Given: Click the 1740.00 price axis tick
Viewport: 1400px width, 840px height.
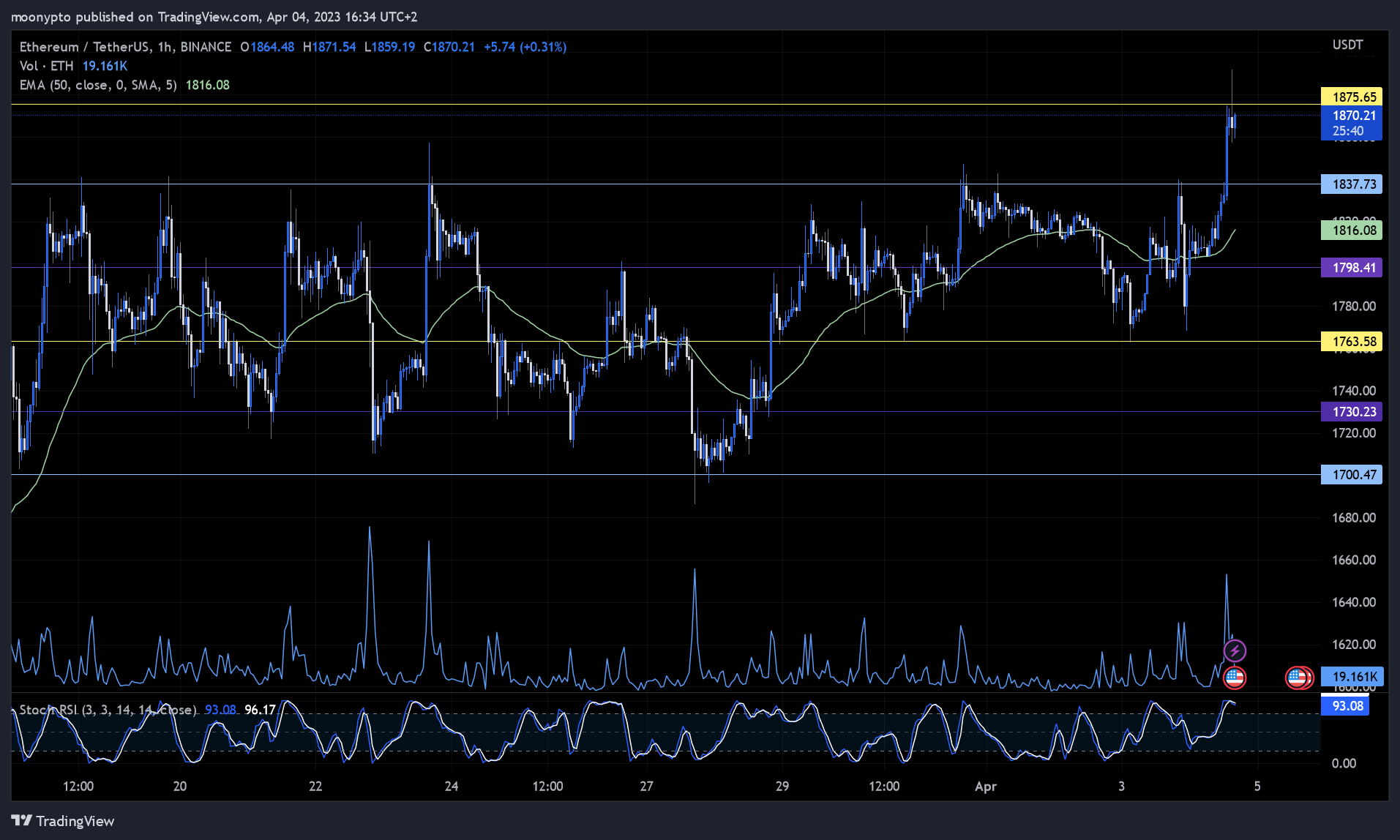Looking at the screenshot, I should click(1354, 391).
